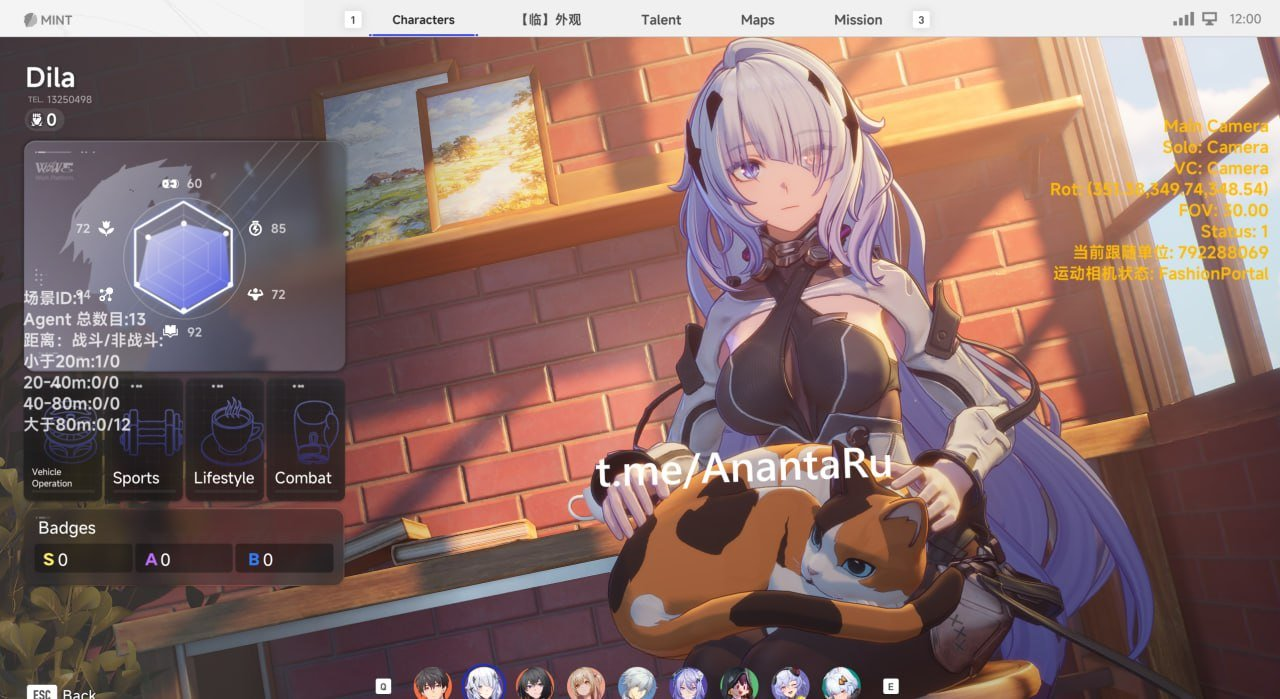Switch to the Characters tab
Image resolution: width=1280 pixels, height=699 pixels.
tap(423, 19)
